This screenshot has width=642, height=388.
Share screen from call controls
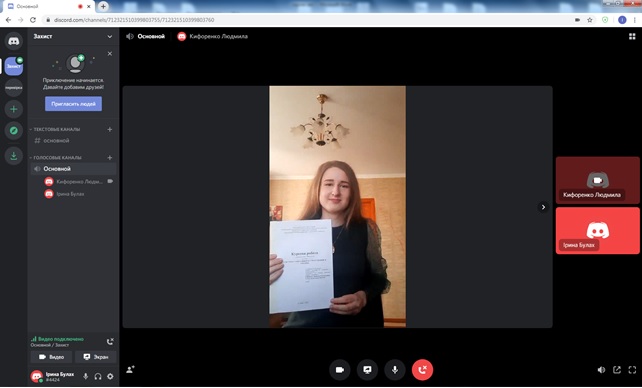click(367, 370)
